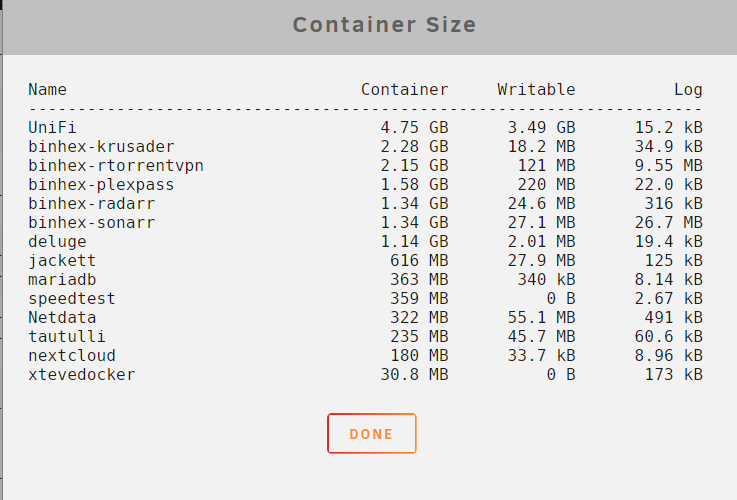
Task: Click the mariadb container name
Action: tap(62, 280)
